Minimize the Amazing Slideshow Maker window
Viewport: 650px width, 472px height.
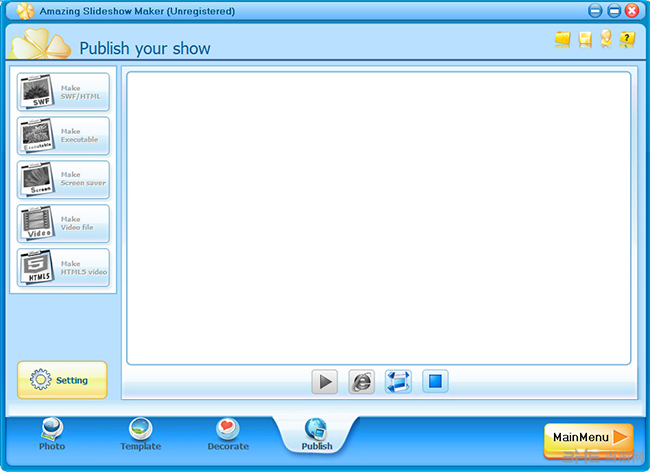click(x=595, y=11)
